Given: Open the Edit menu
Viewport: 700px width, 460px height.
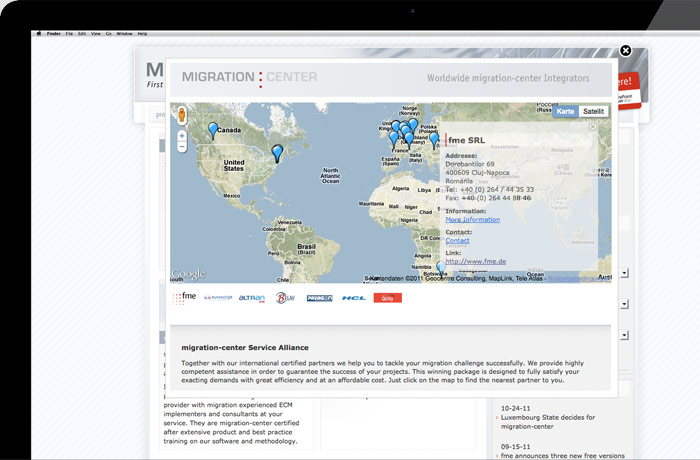Looking at the screenshot, I should click(82, 33).
